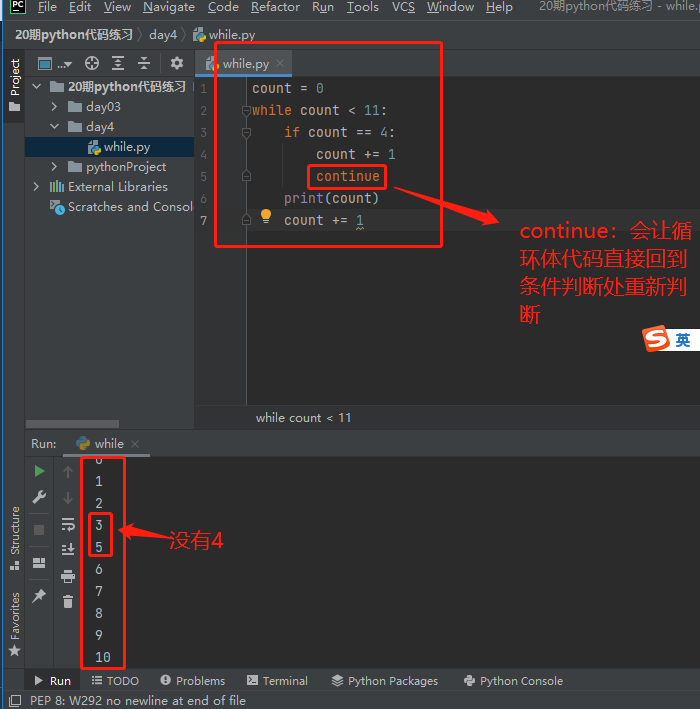Open the project view dropdown selector
The height and width of the screenshot is (709, 700).
coord(54,64)
